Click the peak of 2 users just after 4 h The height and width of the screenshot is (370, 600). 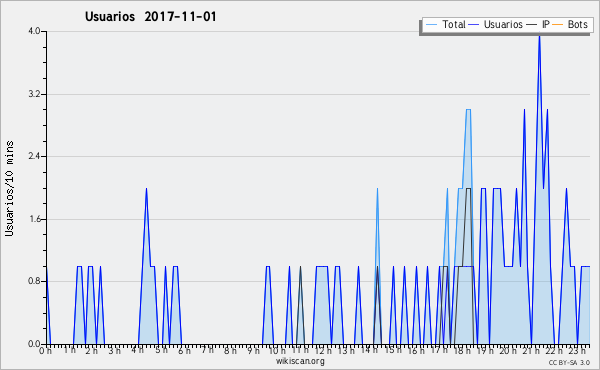click(x=146, y=189)
